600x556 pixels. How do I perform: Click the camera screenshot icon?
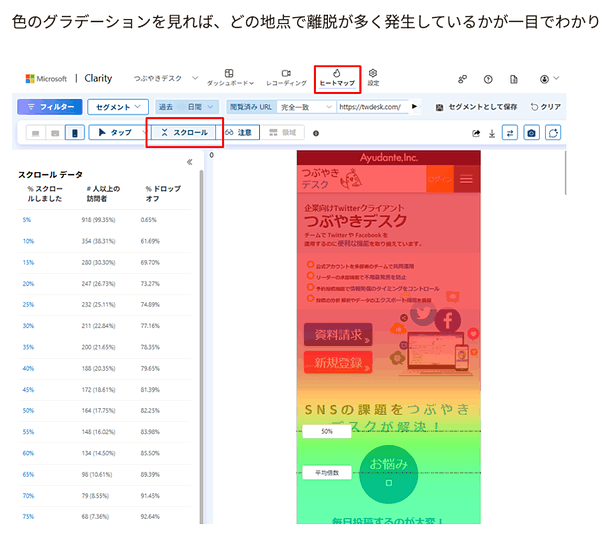point(531,133)
